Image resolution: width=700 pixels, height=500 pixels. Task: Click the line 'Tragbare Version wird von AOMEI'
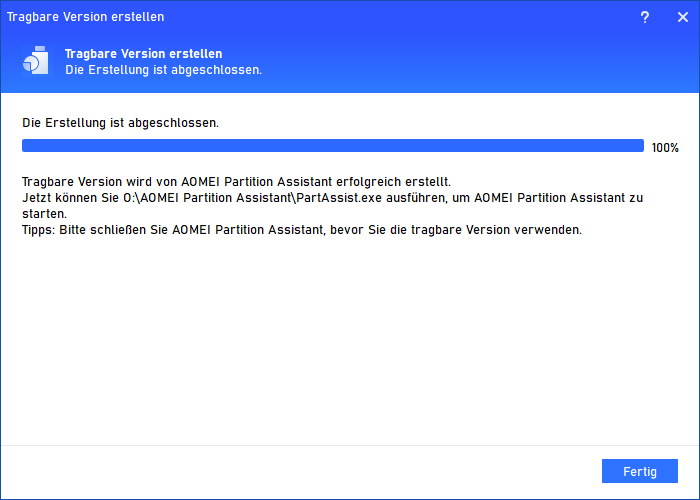pyautogui.click(x=236, y=182)
